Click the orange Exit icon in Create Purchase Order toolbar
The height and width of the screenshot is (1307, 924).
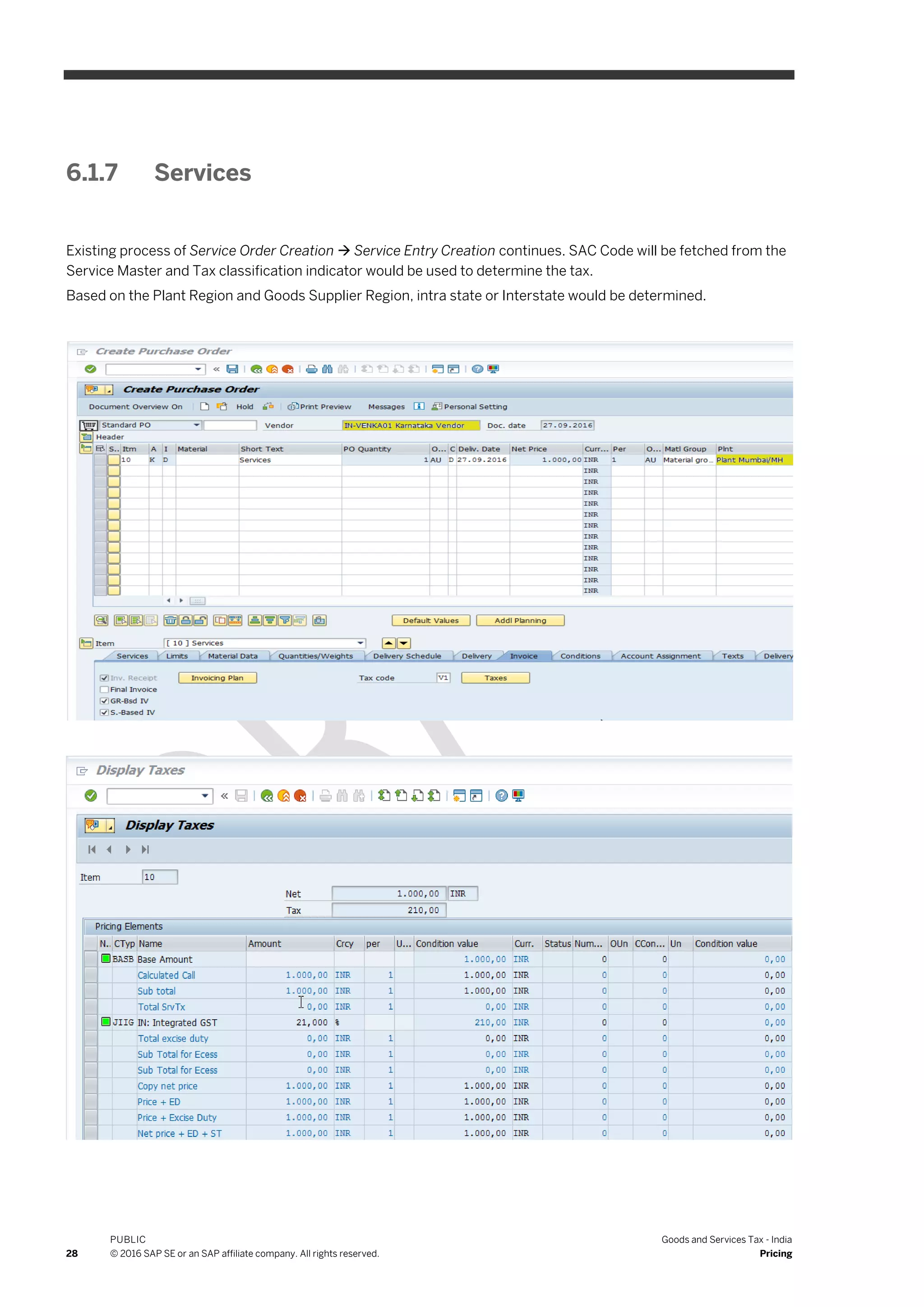coord(272,369)
